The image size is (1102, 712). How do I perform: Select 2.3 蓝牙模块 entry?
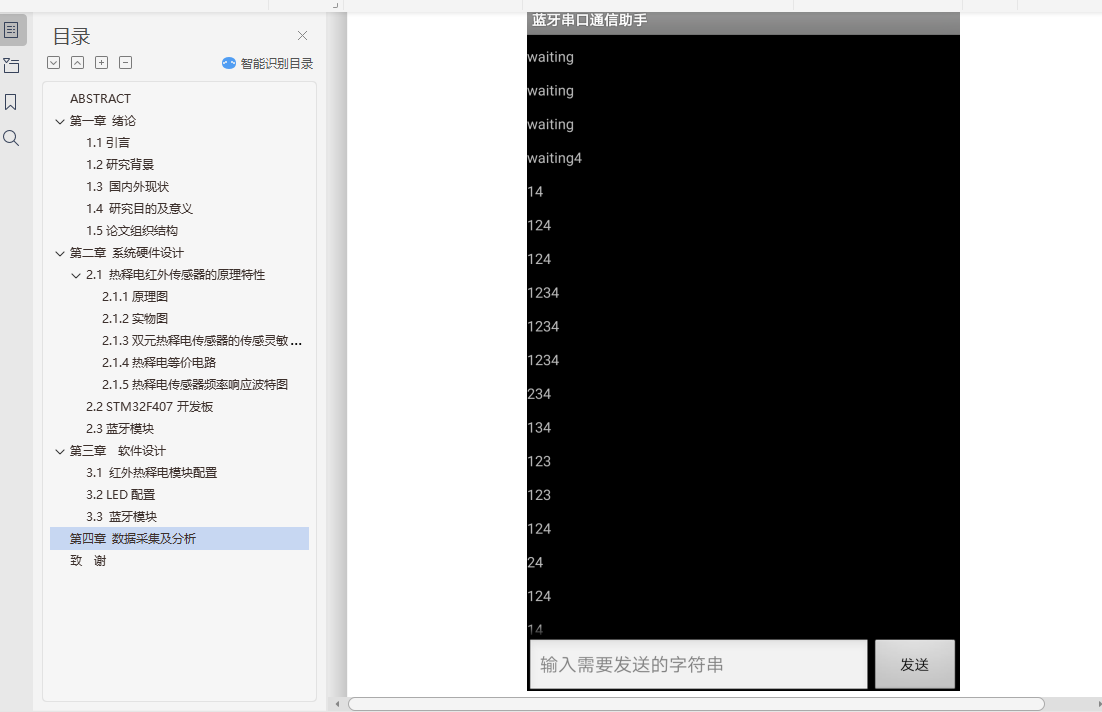pos(120,429)
